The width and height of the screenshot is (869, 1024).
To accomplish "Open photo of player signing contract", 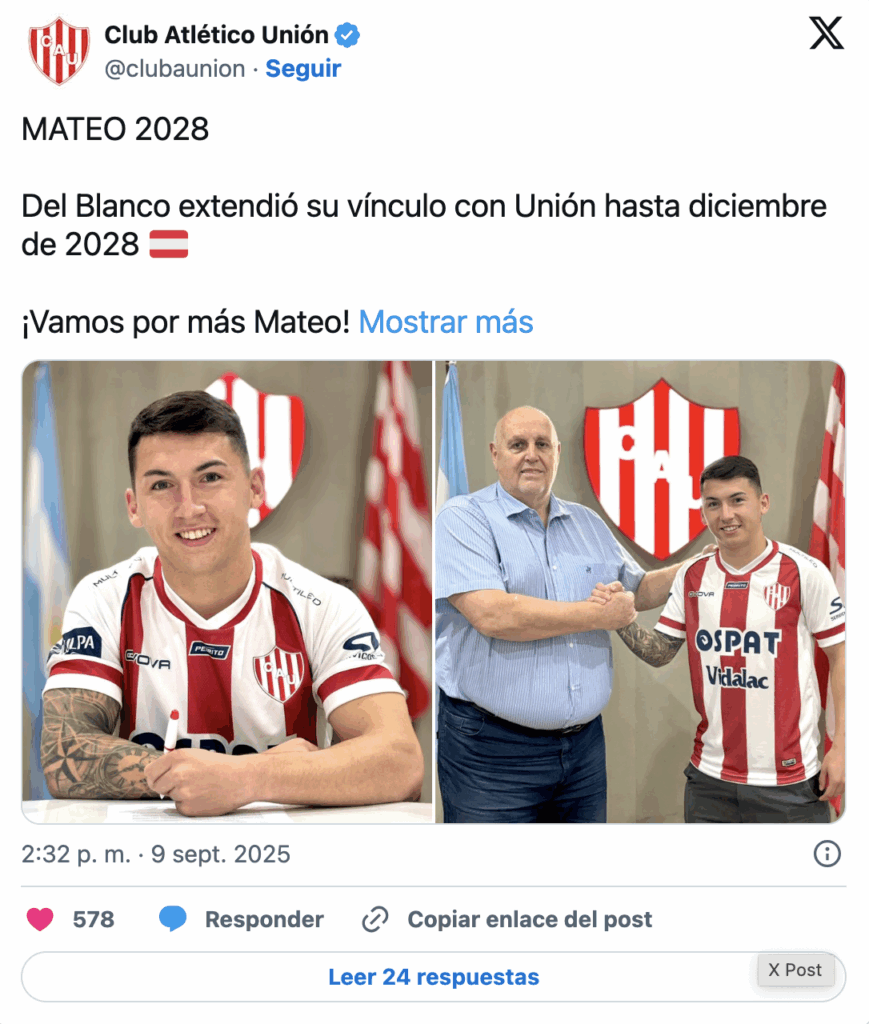I will [227, 592].
